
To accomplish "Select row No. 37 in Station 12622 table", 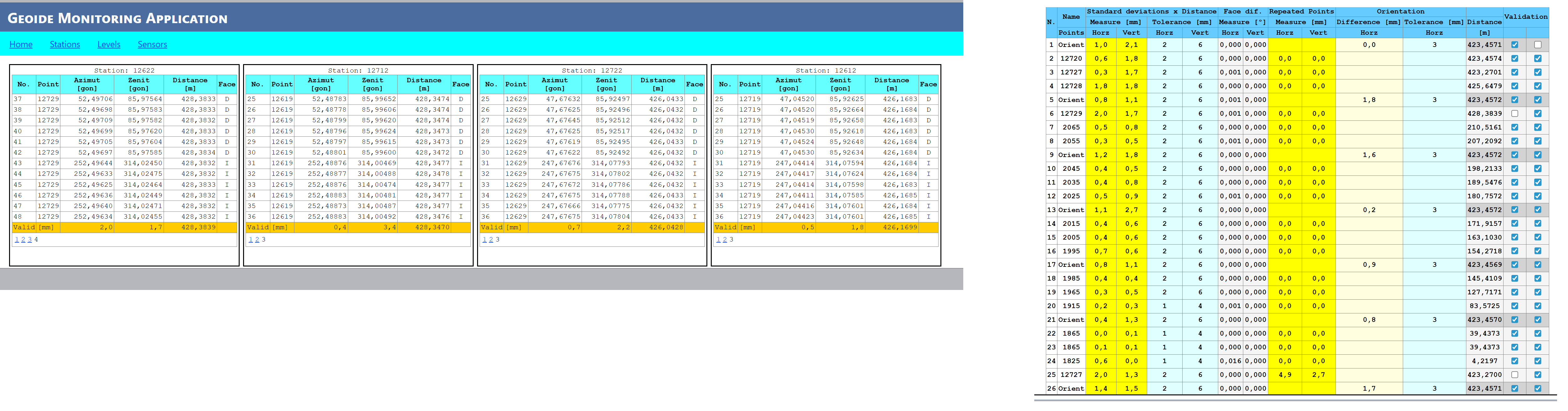I will (124, 99).
